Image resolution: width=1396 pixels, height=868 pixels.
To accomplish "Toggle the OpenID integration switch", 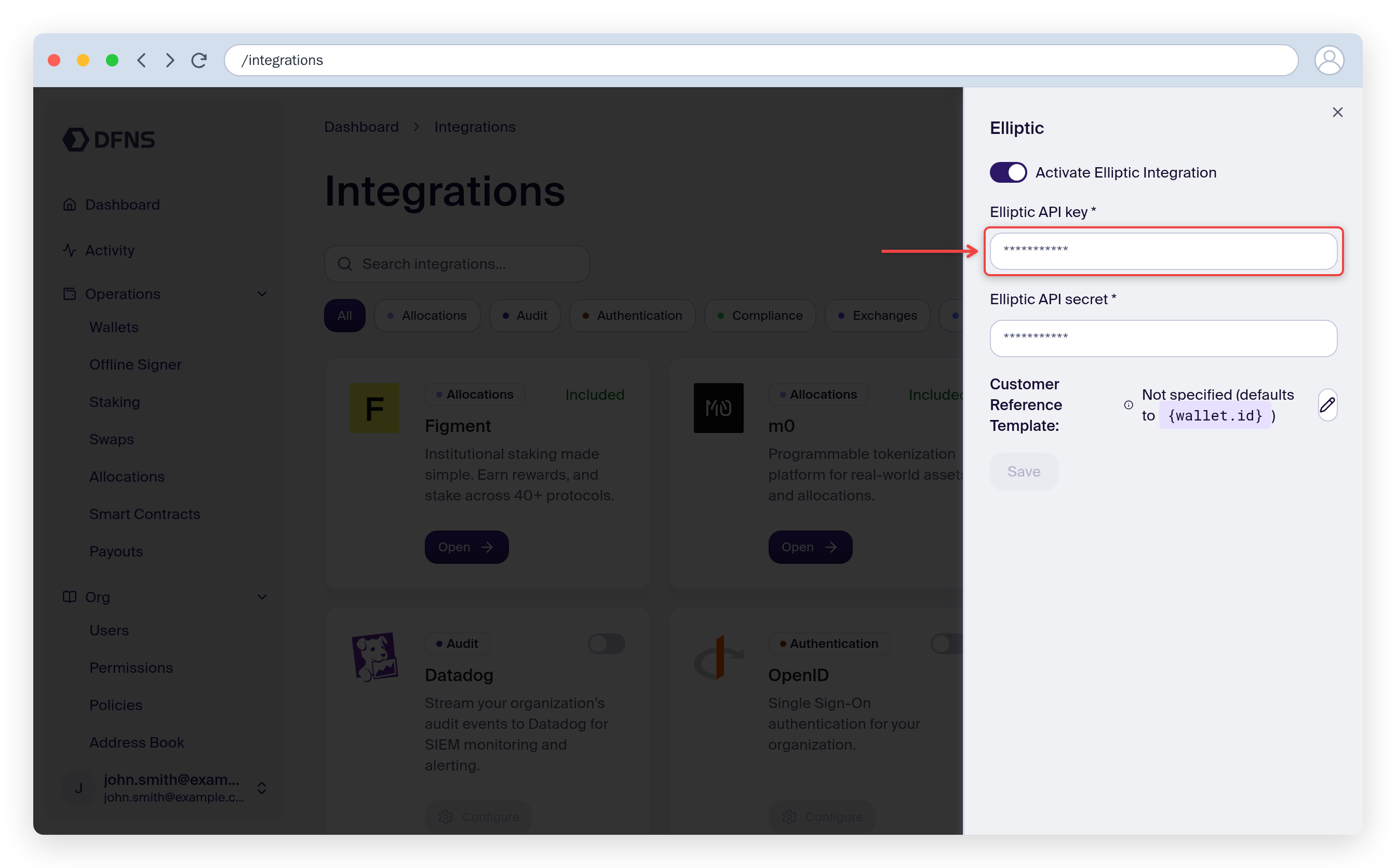I will (947, 644).
